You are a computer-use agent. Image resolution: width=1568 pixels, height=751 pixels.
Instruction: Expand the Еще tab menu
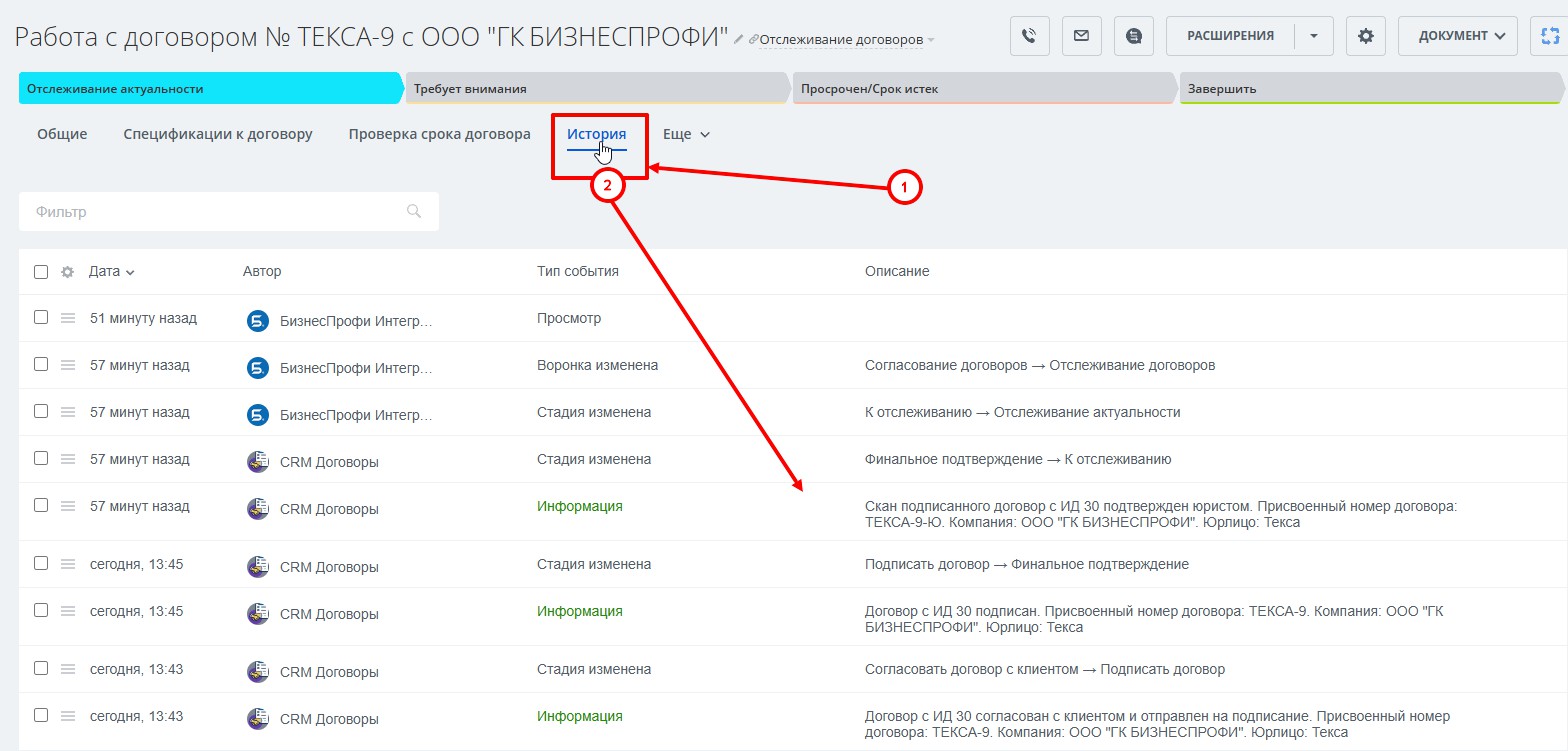click(x=686, y=134)
